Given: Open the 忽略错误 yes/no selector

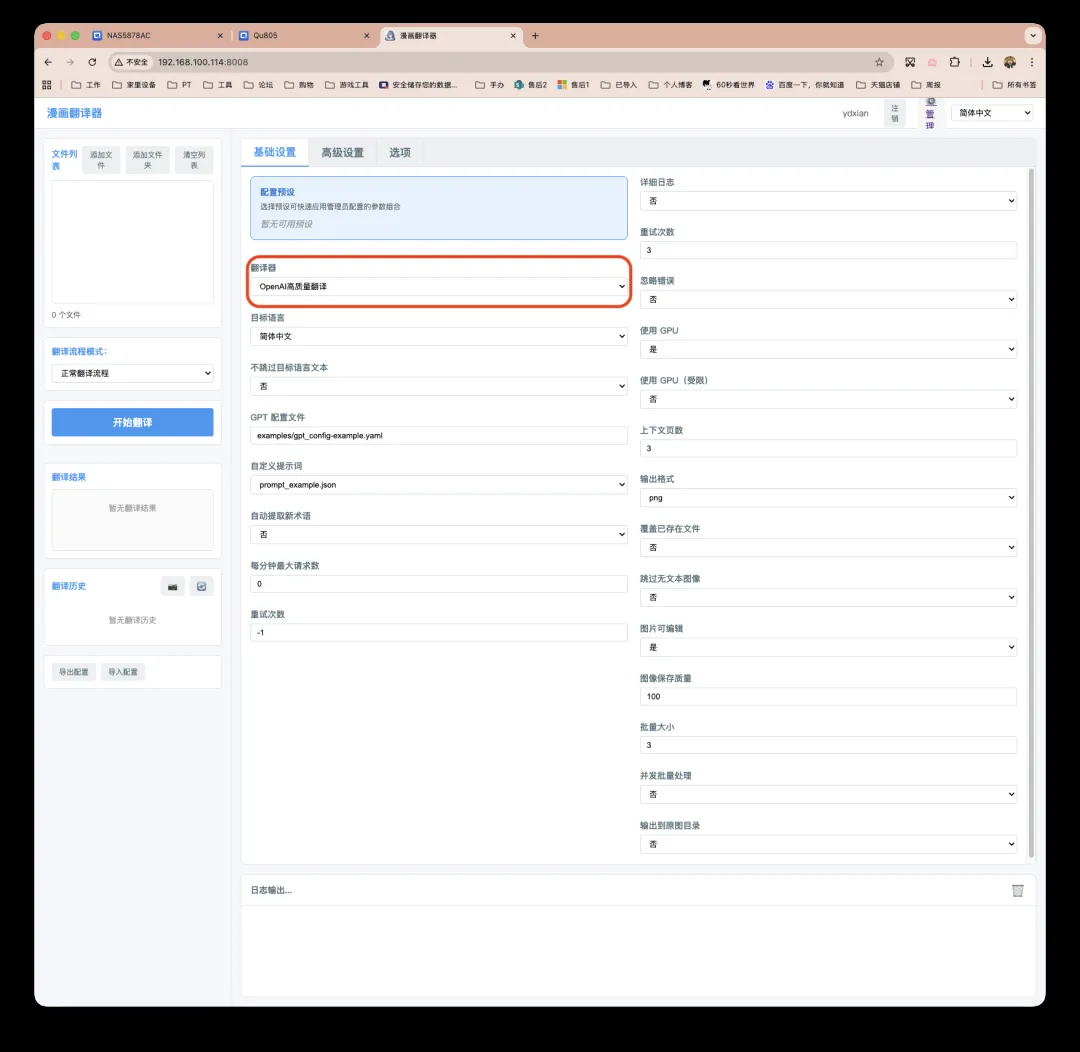Looking at the screenshot, I should coord(828,299).
